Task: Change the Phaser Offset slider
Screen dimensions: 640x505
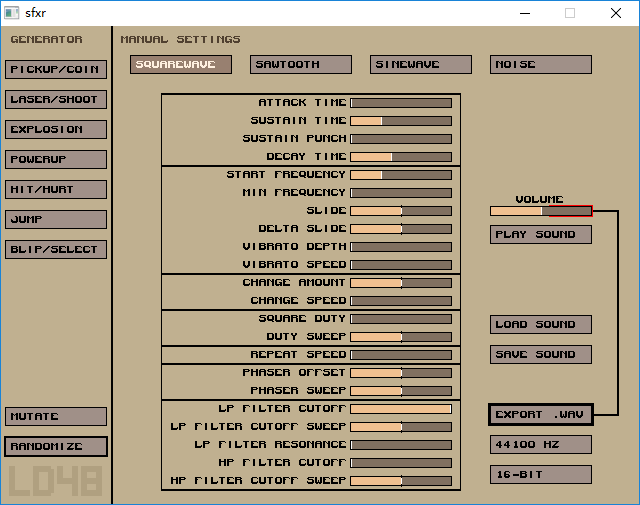Action: click(401, 373)
